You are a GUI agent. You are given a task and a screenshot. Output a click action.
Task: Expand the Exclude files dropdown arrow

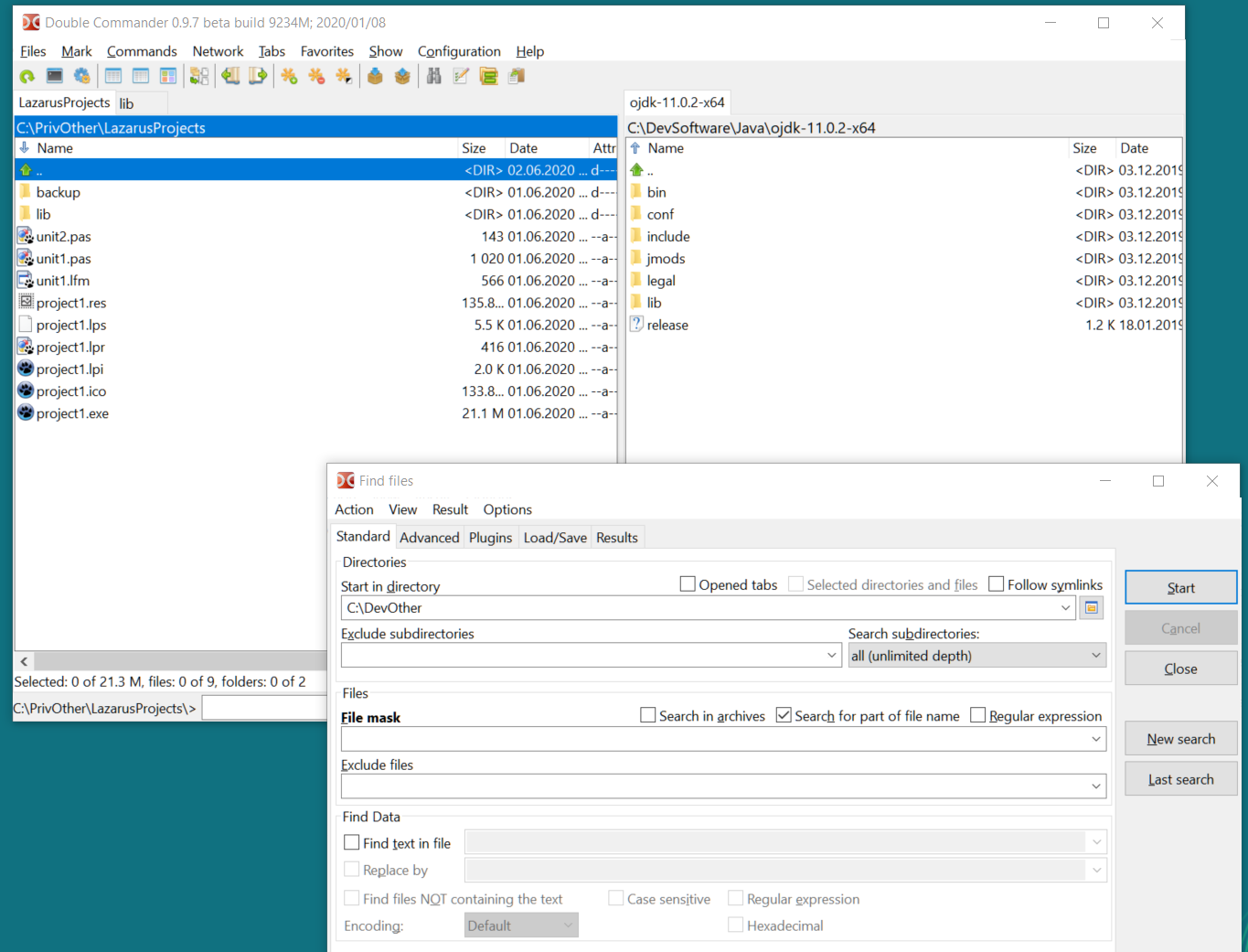(x=1096, y=786)
